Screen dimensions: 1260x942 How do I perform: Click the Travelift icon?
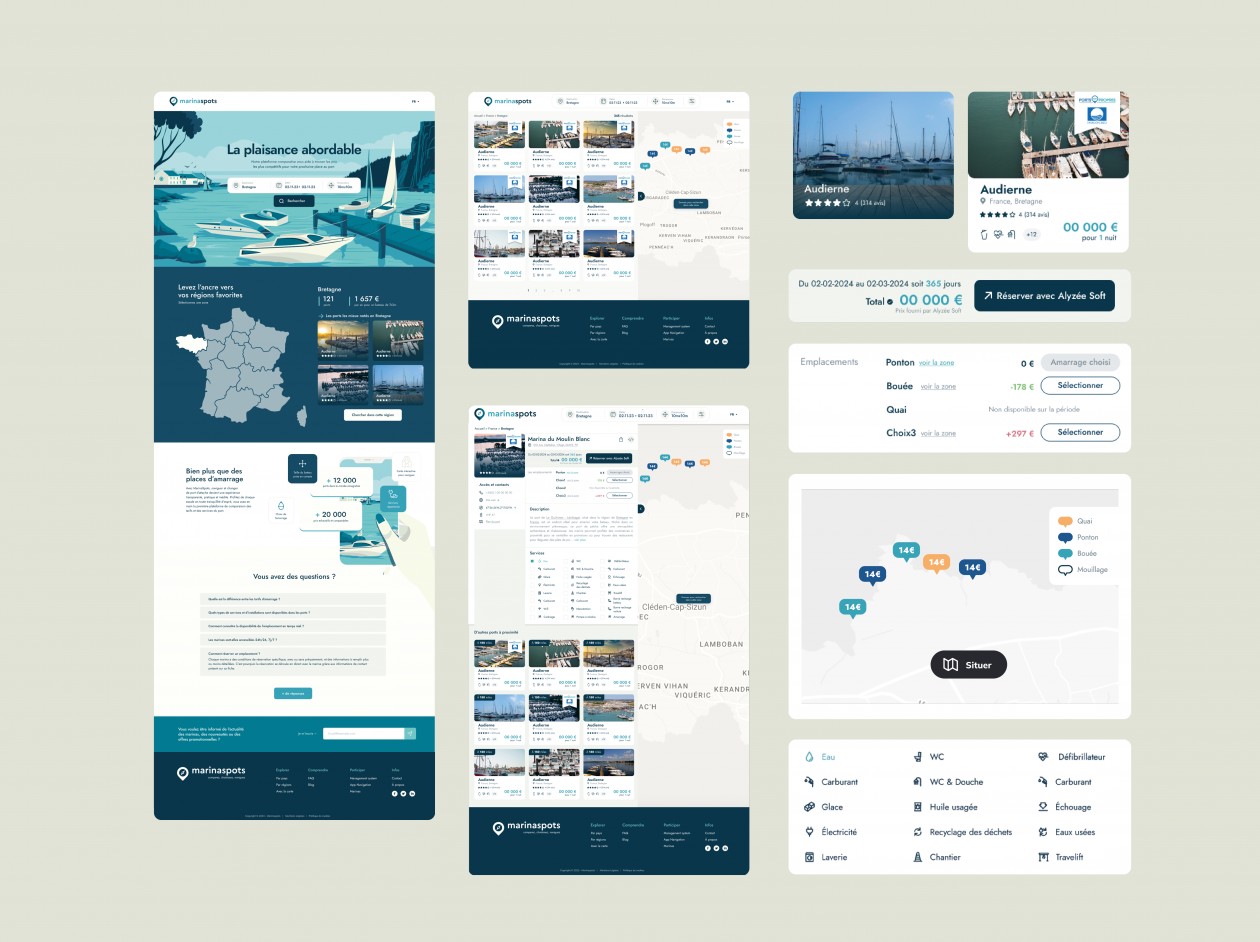tap(1044, 857)
